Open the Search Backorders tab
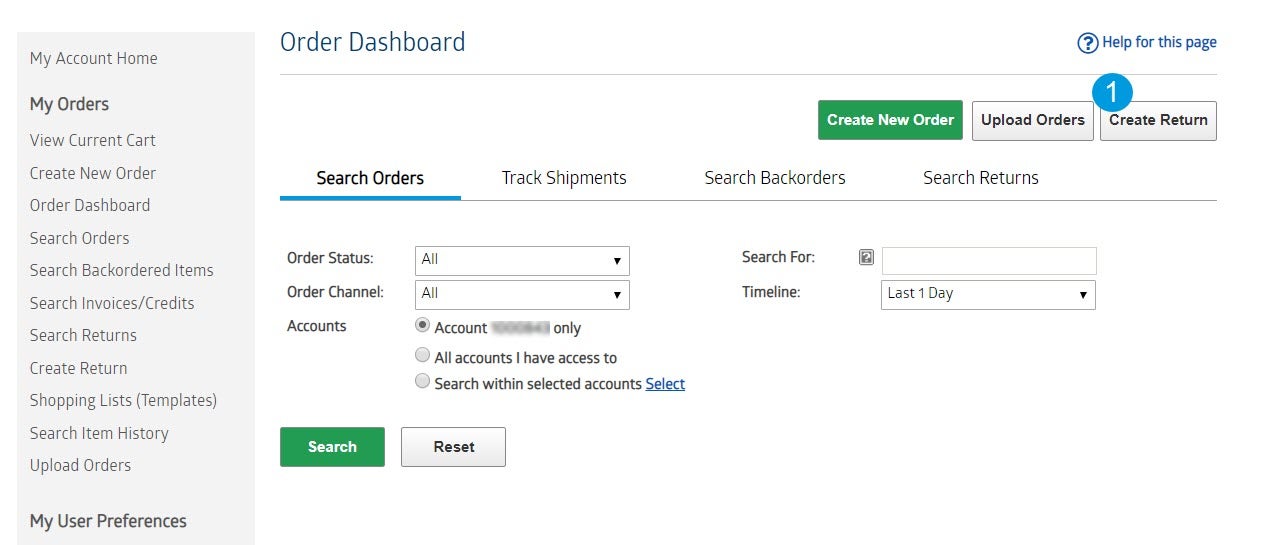Image resolution: width=1277 pixels, height=545 pixels. [775, 178]
